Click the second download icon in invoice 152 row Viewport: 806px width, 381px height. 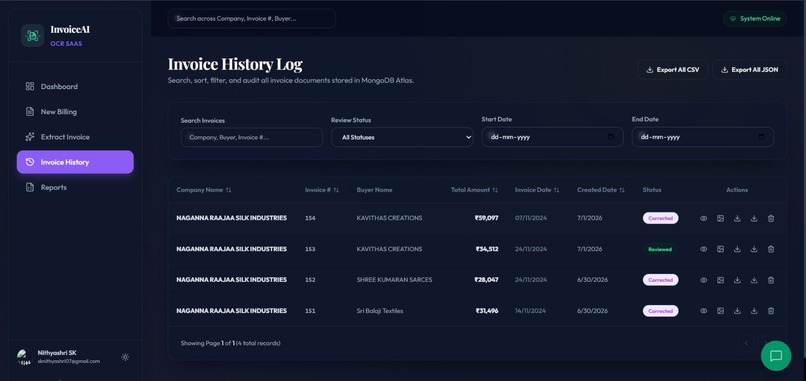coord(754,280)
